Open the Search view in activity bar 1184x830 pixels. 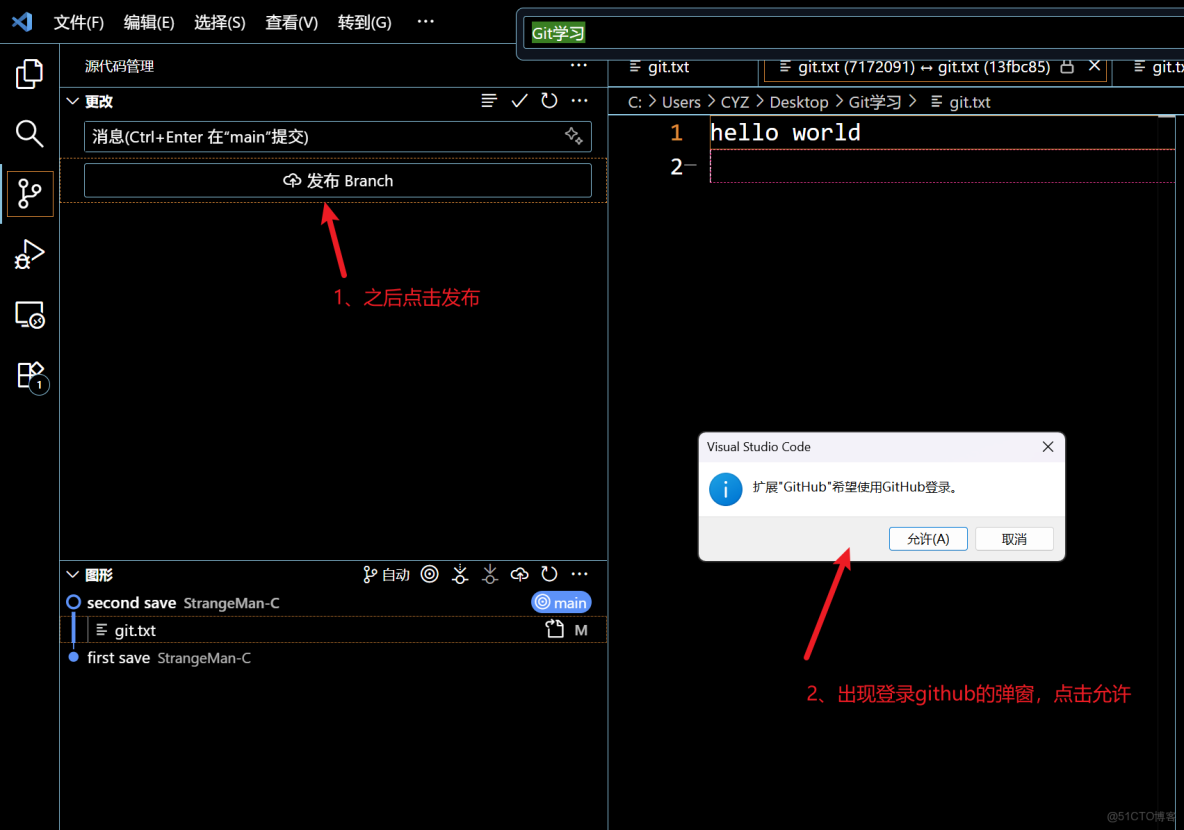pos(29,133)
